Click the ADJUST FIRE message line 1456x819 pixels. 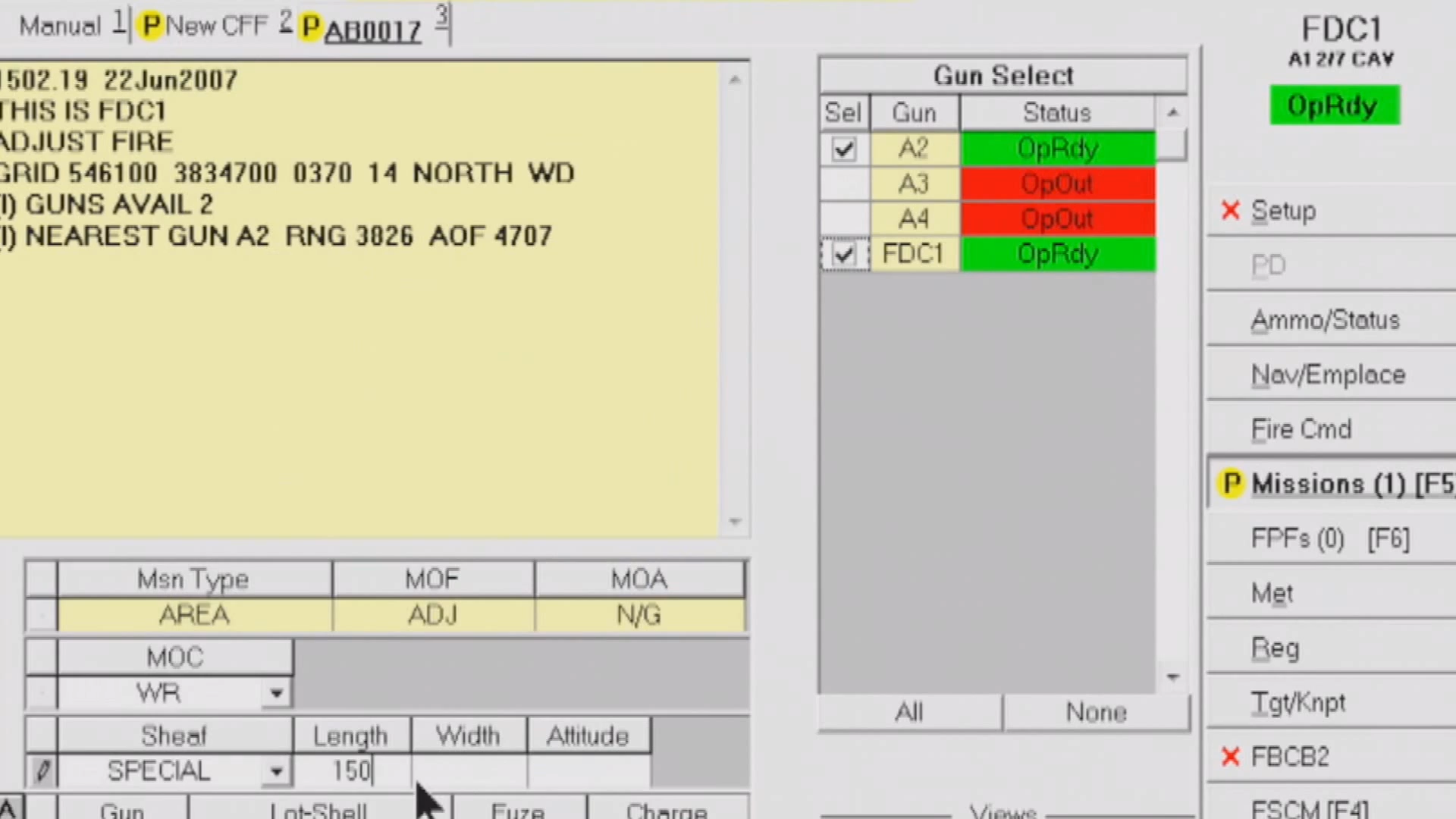pos(86,142)
